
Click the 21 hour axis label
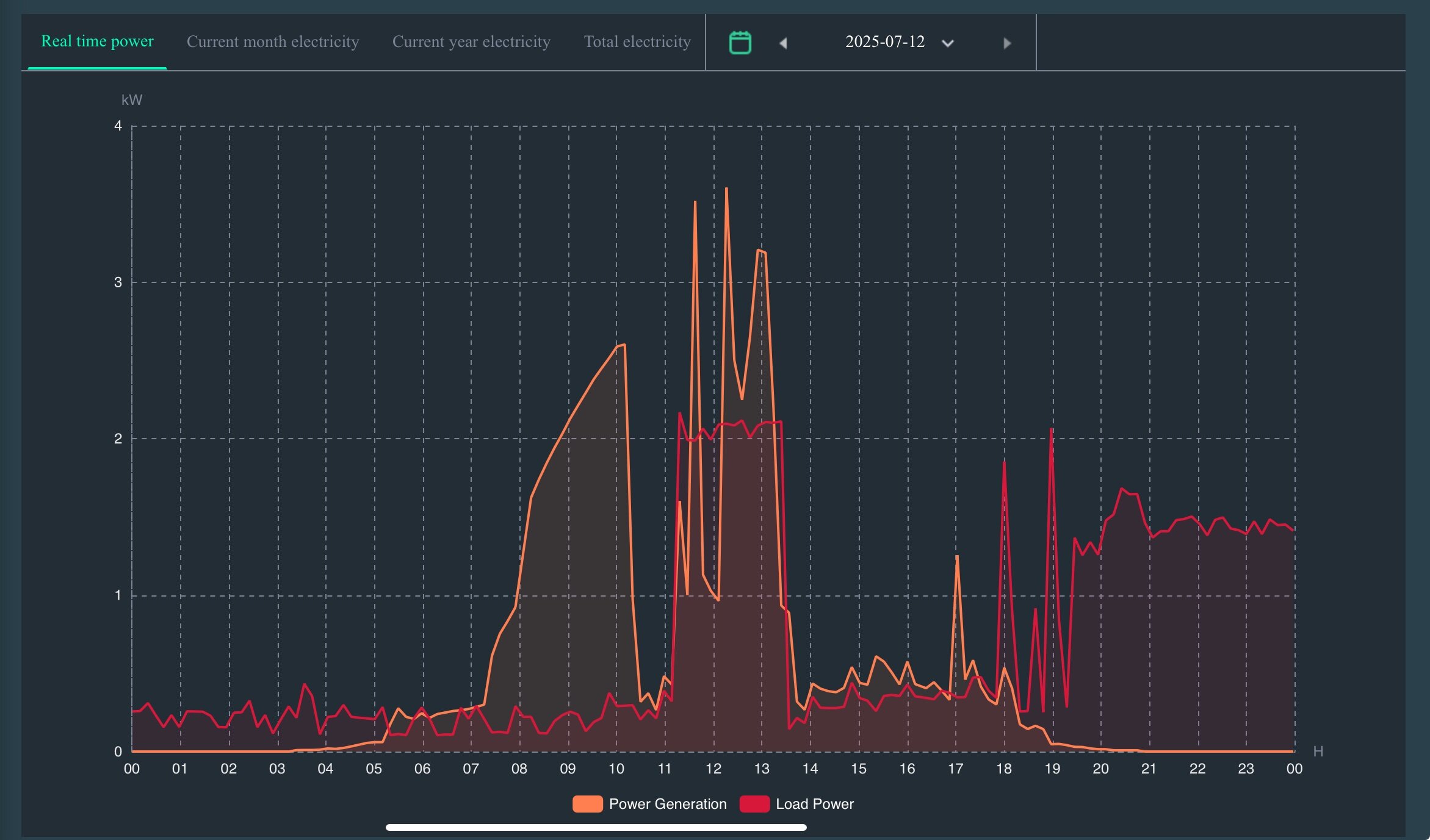pos(1149,769)
